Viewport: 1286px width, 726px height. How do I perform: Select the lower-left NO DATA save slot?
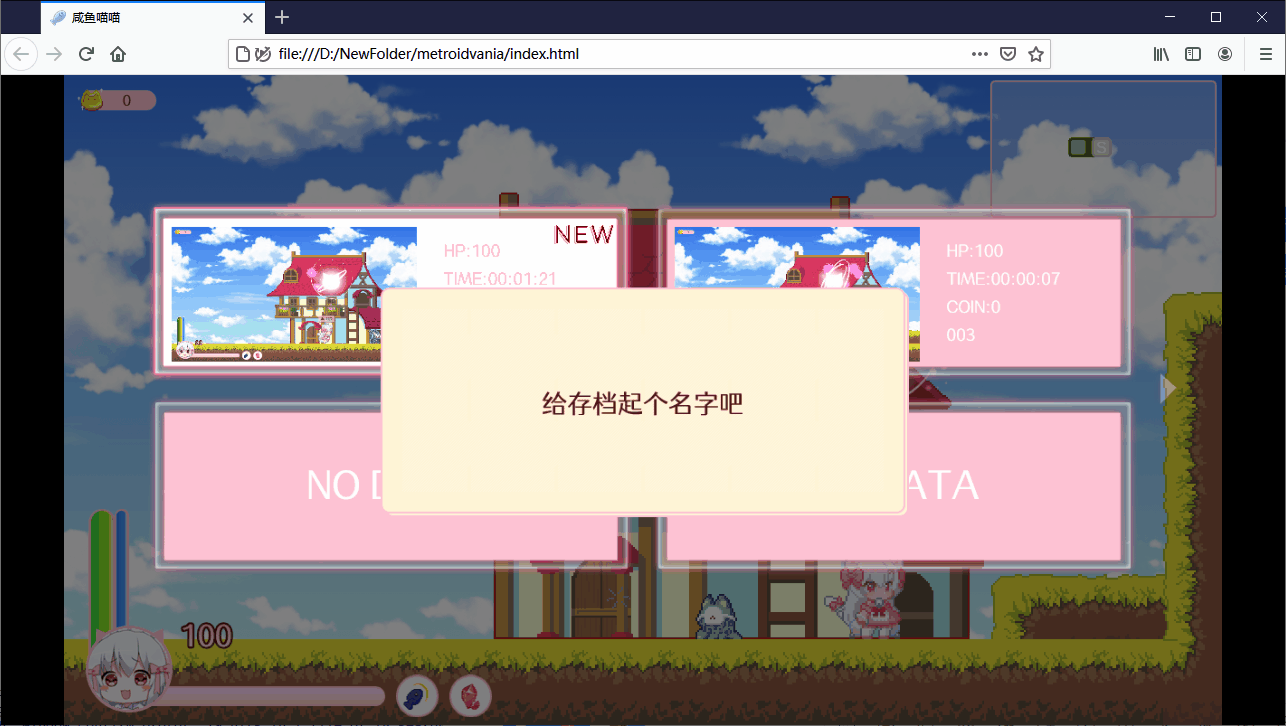[390, 485]
